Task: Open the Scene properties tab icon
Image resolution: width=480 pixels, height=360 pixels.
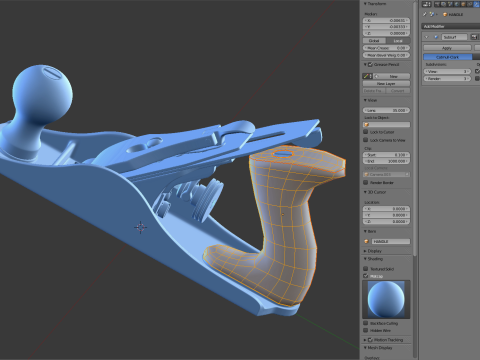Action: coord(451,4)
